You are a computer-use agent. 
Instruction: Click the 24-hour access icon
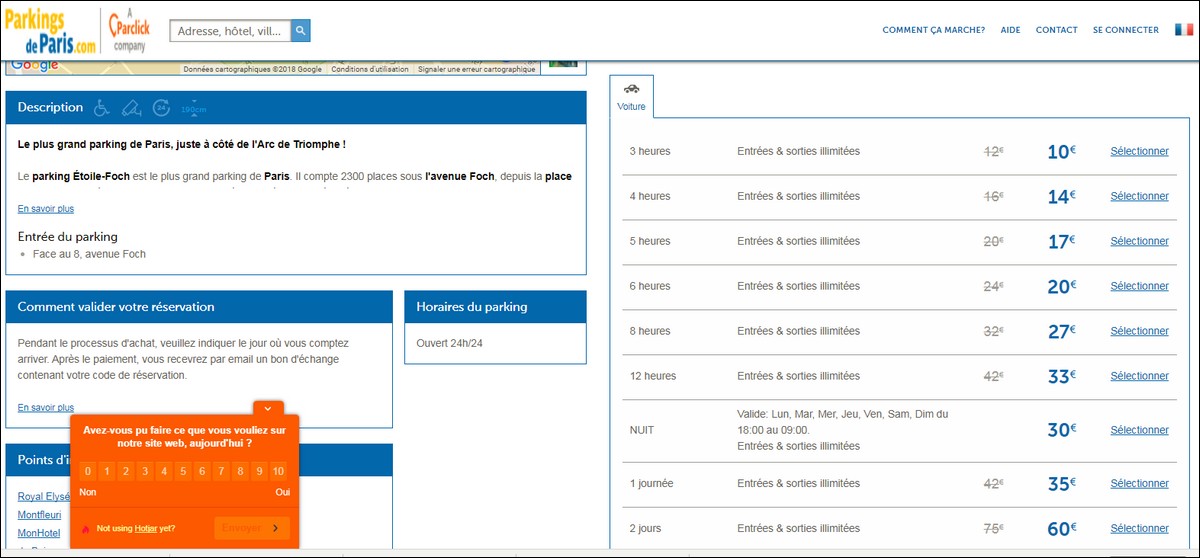(x=161, y=107)
